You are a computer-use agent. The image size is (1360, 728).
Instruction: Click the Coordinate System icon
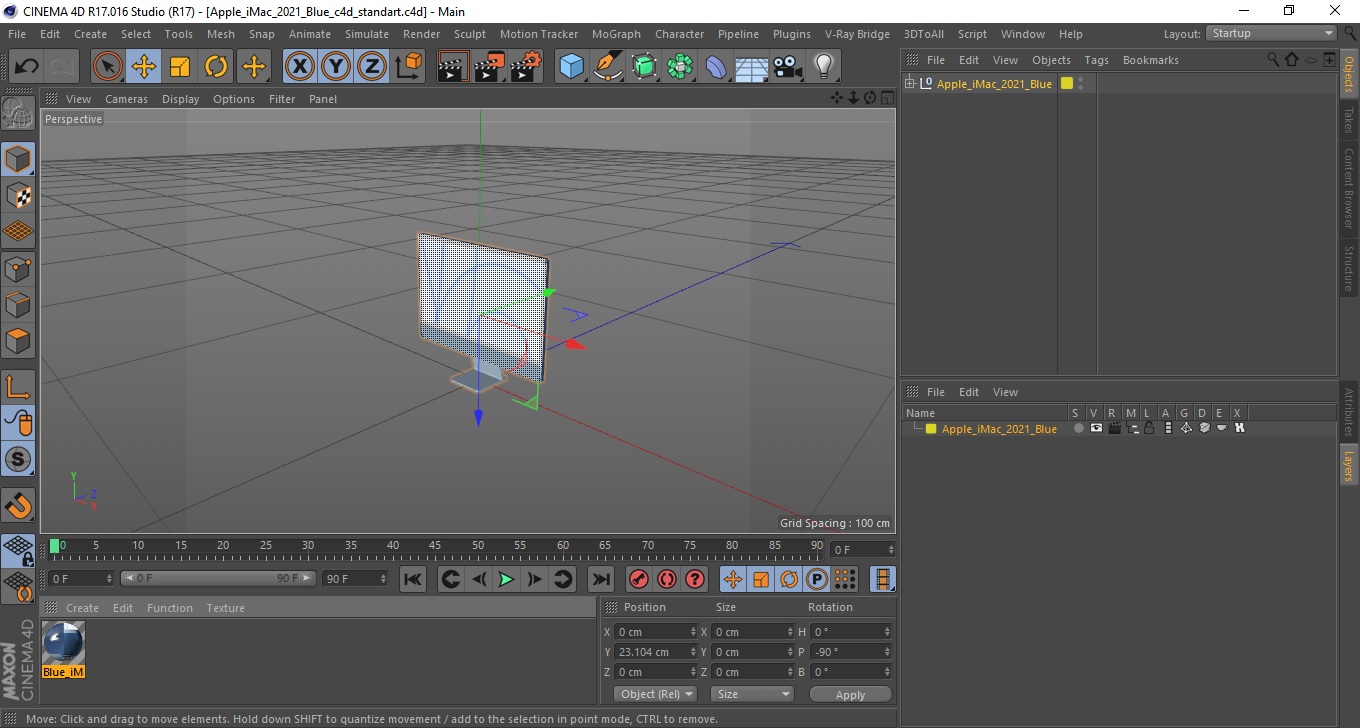coord(409,67)
